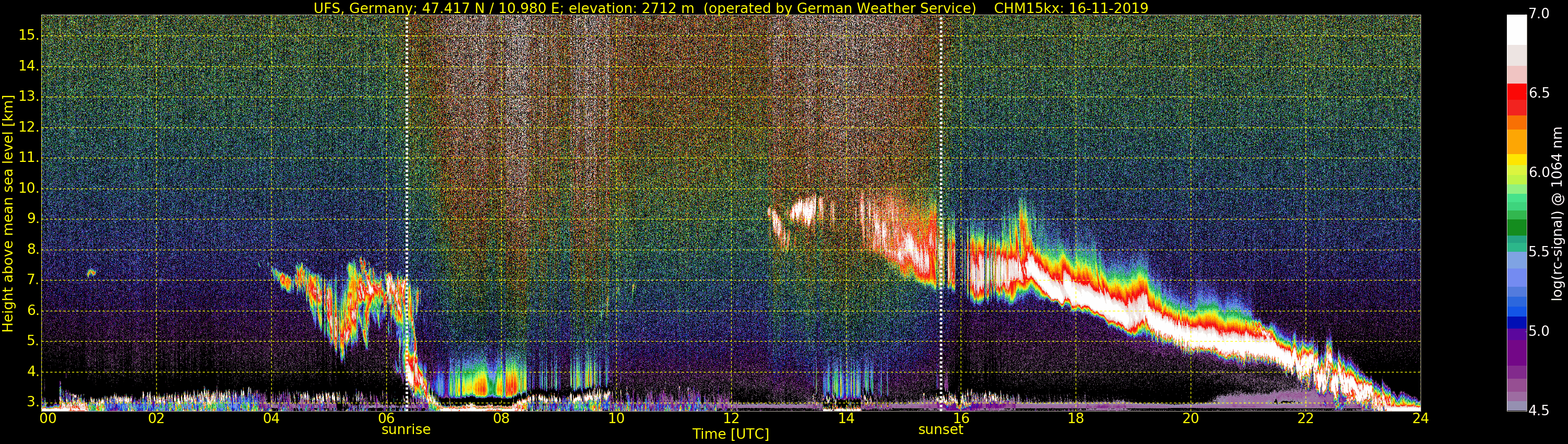Click the 'Time [UTC]' axis label
Viewport: 1568px width, 444px height.
coord(731,434)
